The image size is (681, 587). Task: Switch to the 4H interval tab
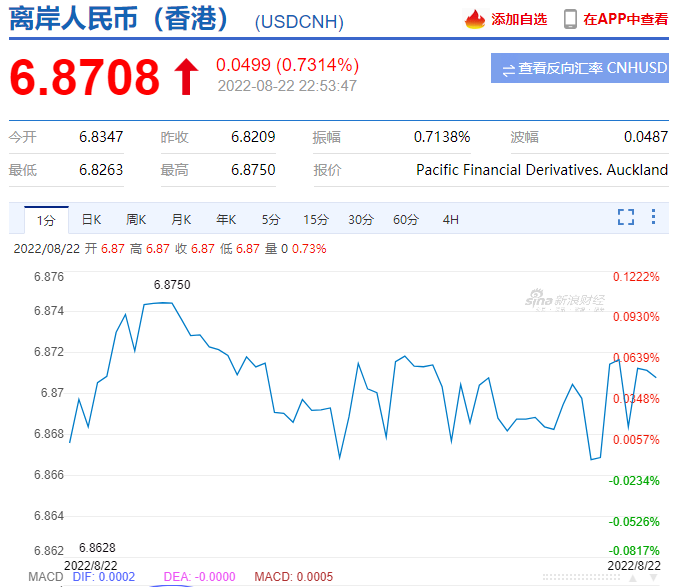point(451,219)
